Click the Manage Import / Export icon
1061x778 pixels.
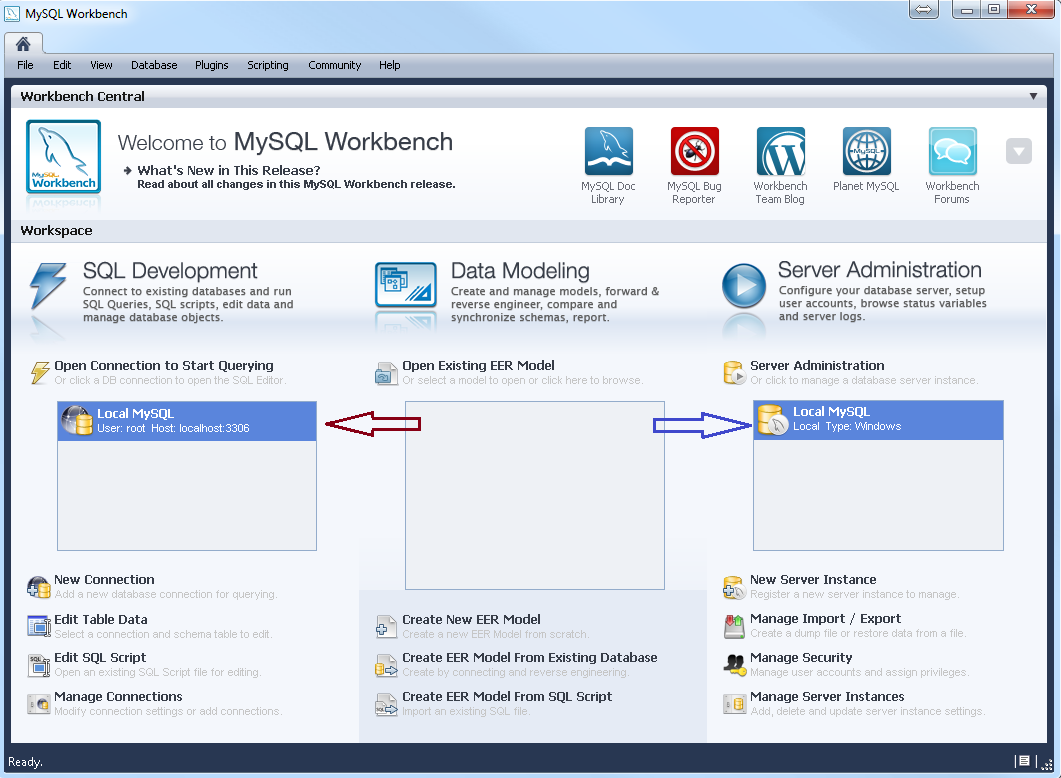point(734,626)
